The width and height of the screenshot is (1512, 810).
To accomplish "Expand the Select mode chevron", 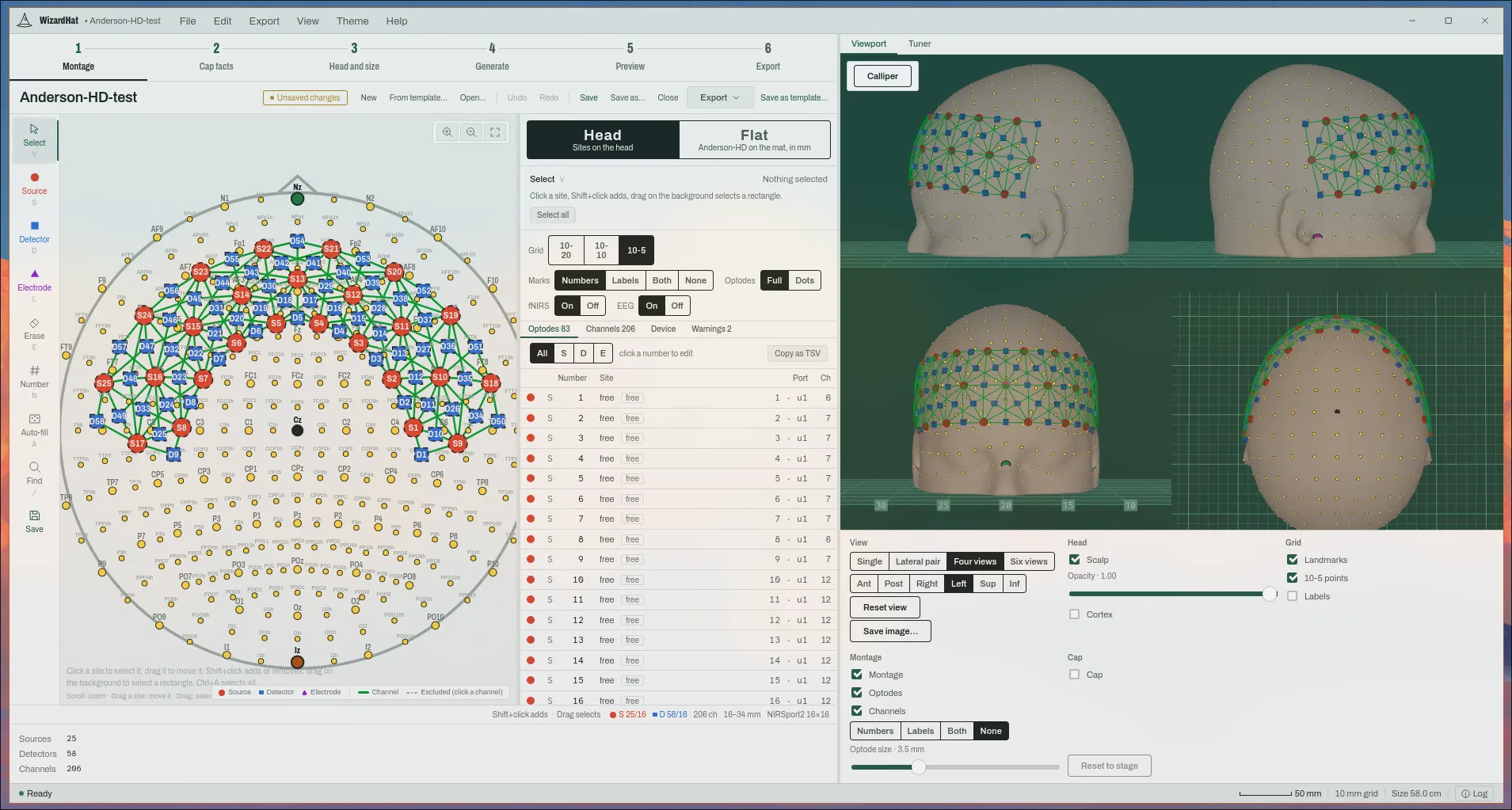I will pyautogui.click(x=562, y=180).
